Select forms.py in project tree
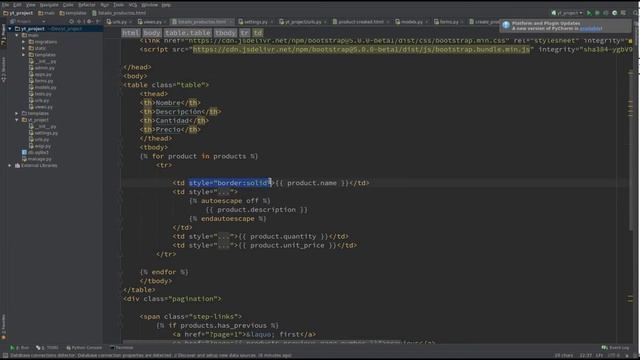The image size is (640, 360). point(41,81)
